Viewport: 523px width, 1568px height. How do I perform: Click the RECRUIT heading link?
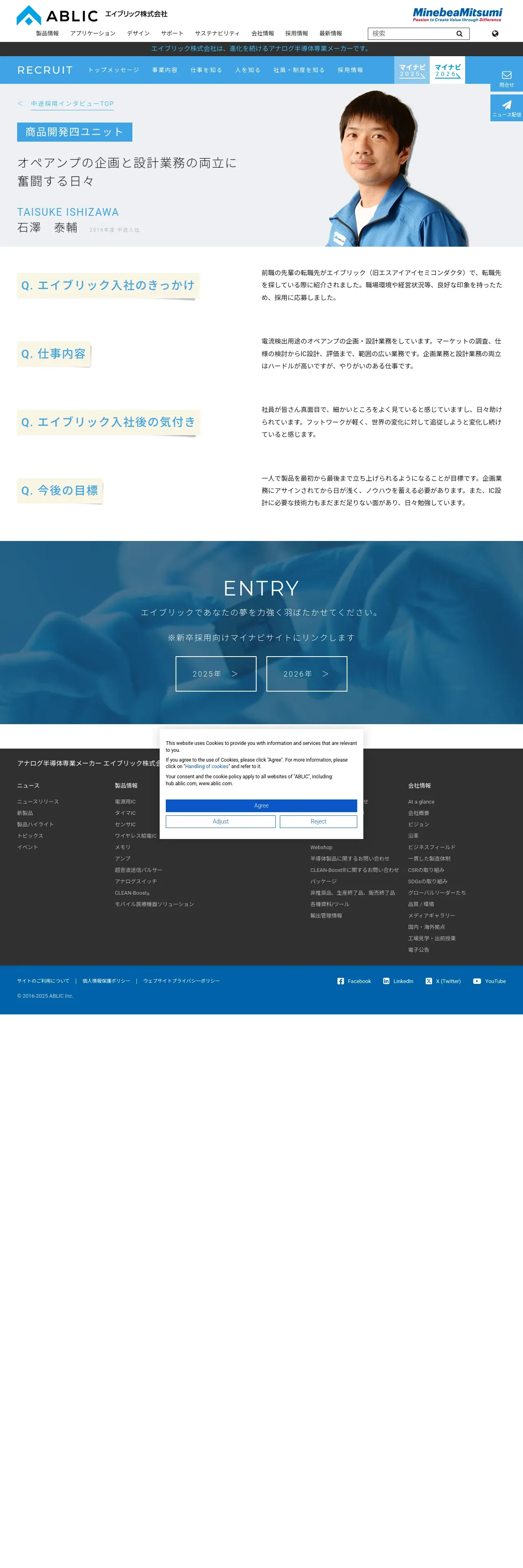45,70
